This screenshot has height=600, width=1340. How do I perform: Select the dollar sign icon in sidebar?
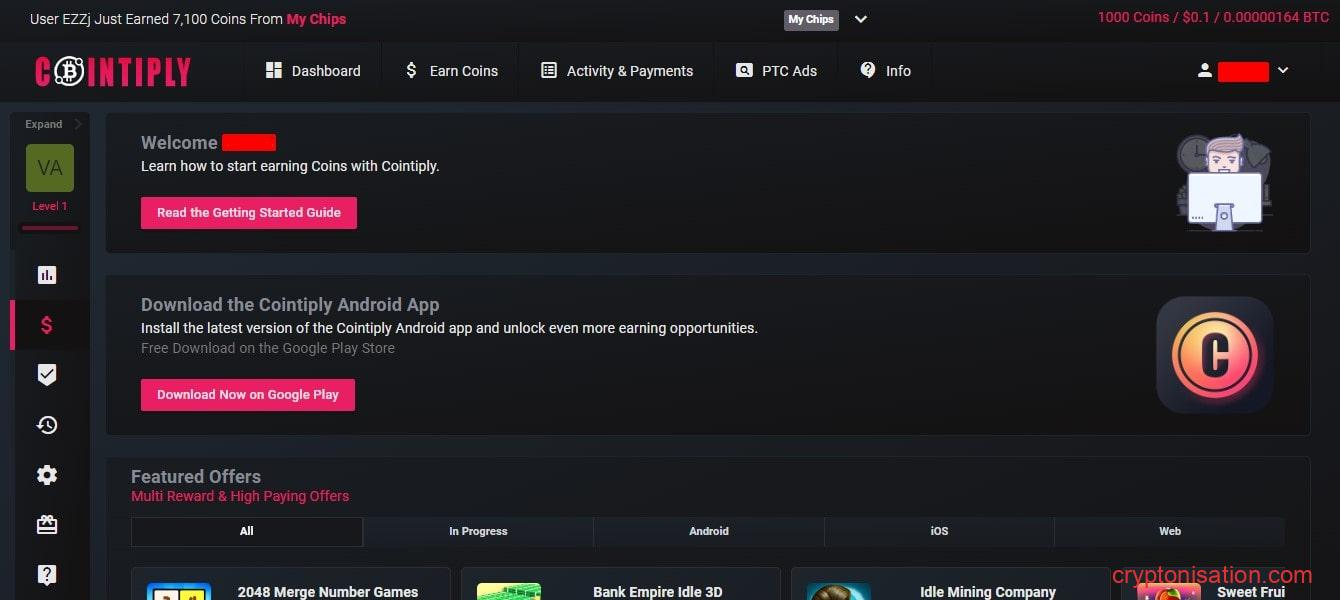(x=47, y=325)
